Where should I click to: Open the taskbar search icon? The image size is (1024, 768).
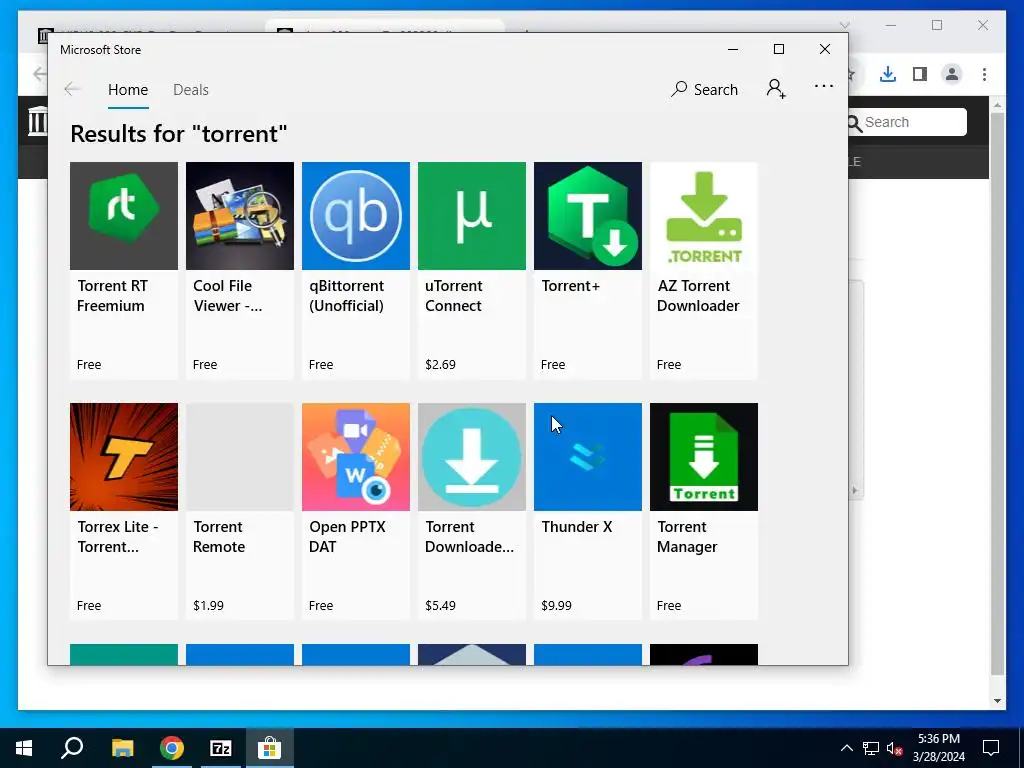click(72, 748)
